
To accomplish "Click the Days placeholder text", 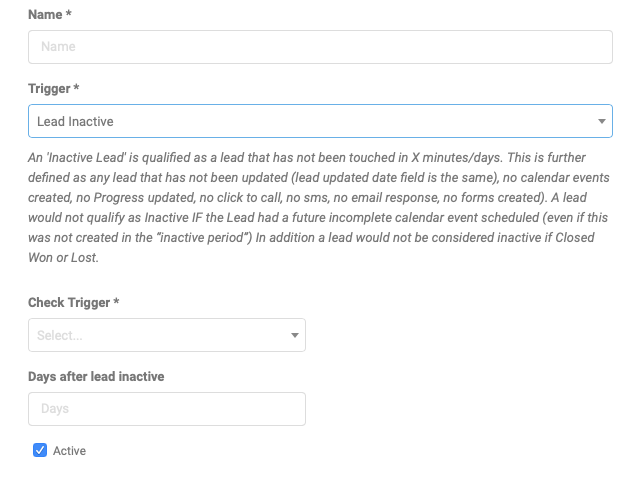I will [55, 409].
